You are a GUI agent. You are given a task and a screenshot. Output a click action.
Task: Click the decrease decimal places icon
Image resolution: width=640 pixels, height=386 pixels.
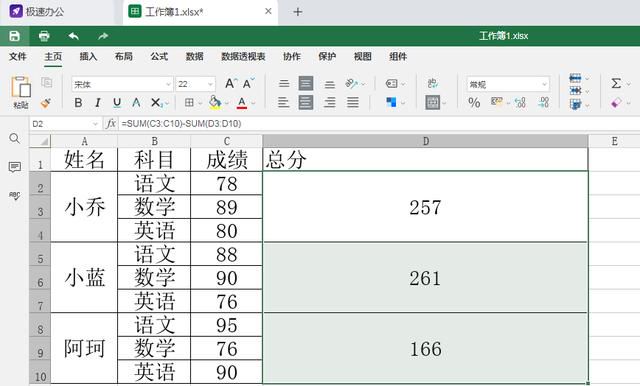click(544, 102)
